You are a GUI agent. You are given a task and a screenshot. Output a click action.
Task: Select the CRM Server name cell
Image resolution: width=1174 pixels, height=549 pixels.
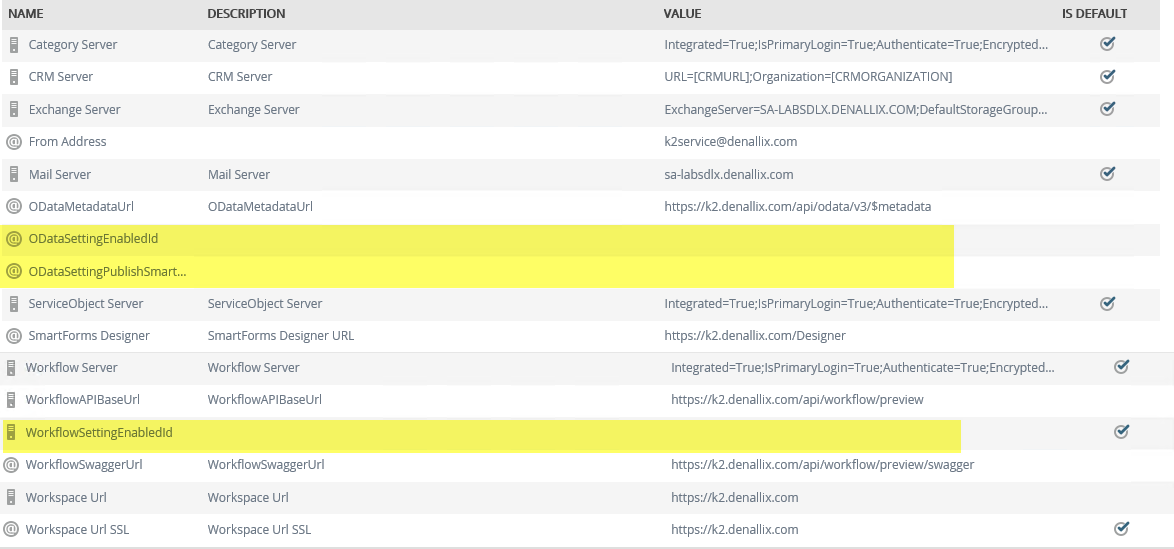[61, 77]
